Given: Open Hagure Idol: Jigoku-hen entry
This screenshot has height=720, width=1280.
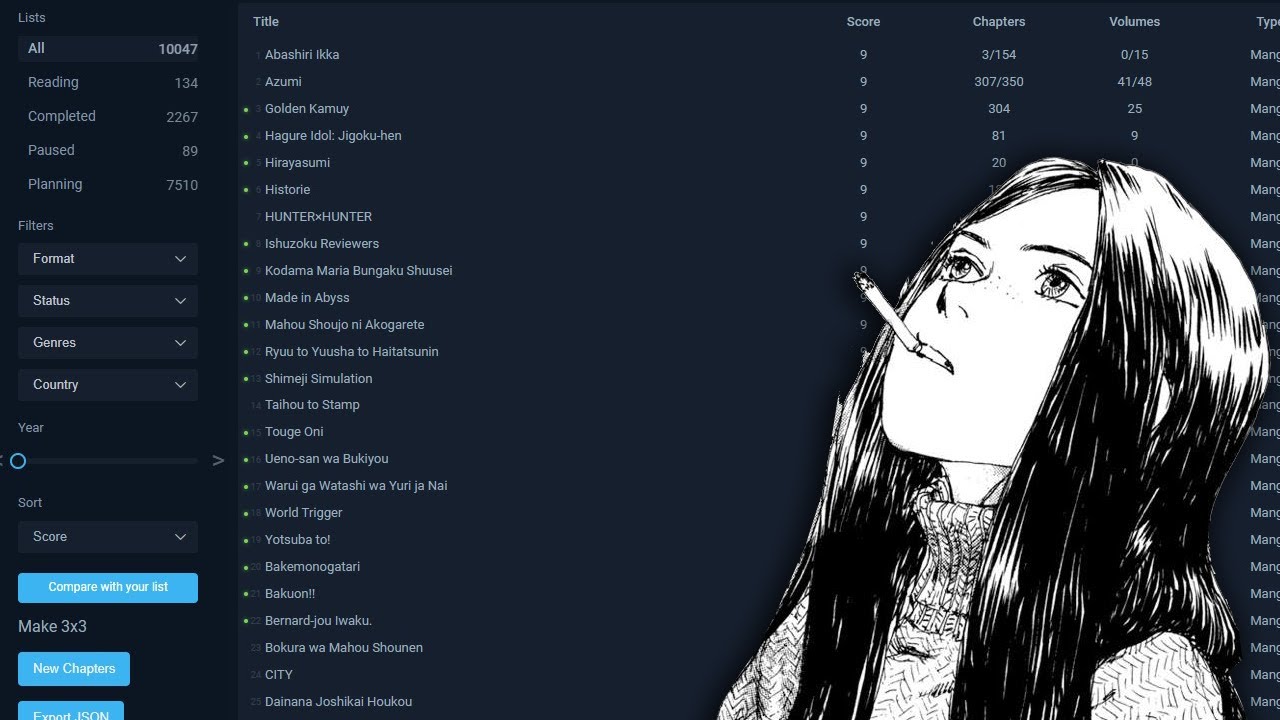Looking at the screenshot, I should click(333, 135).
